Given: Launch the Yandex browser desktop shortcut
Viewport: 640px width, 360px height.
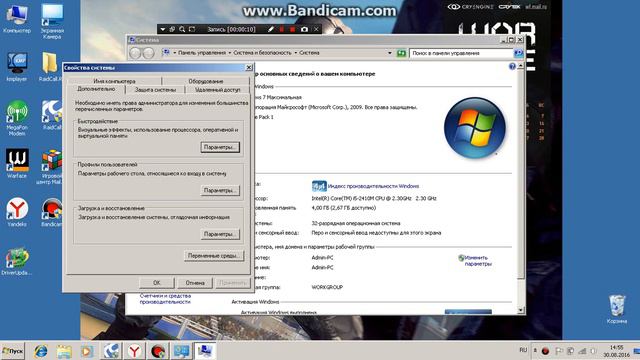Looking at the screenshot, I should pyautogui.click(x=17, y=212).
